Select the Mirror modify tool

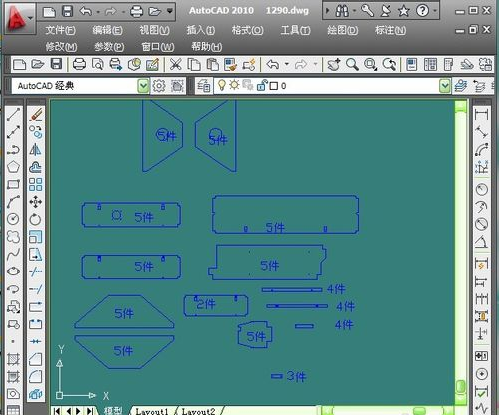tap(35, 149)
